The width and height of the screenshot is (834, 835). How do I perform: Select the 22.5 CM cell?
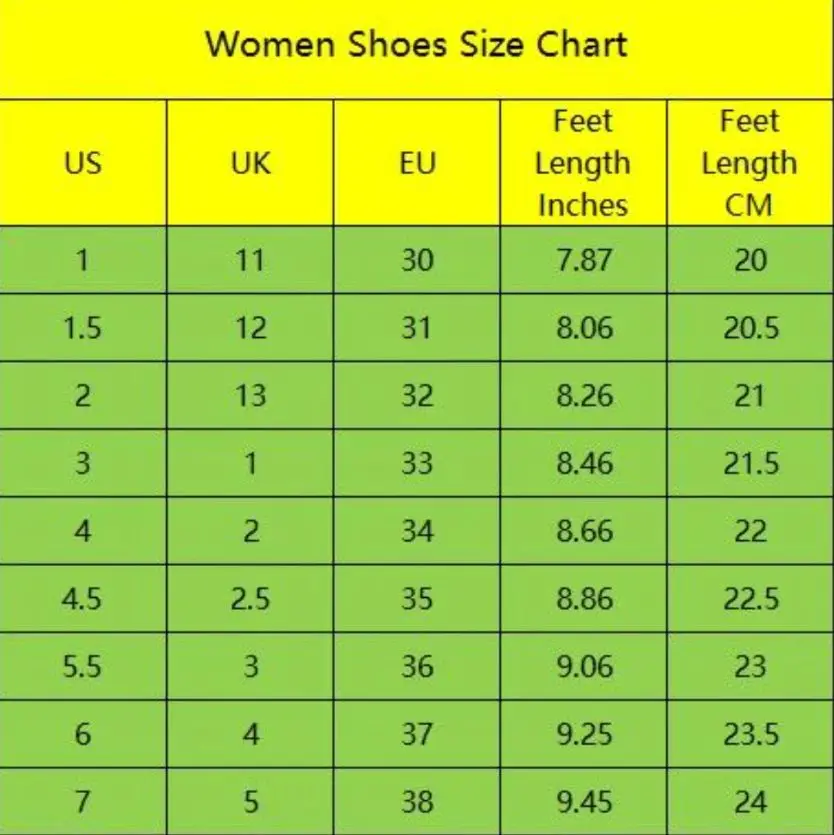tap(750, 599)
